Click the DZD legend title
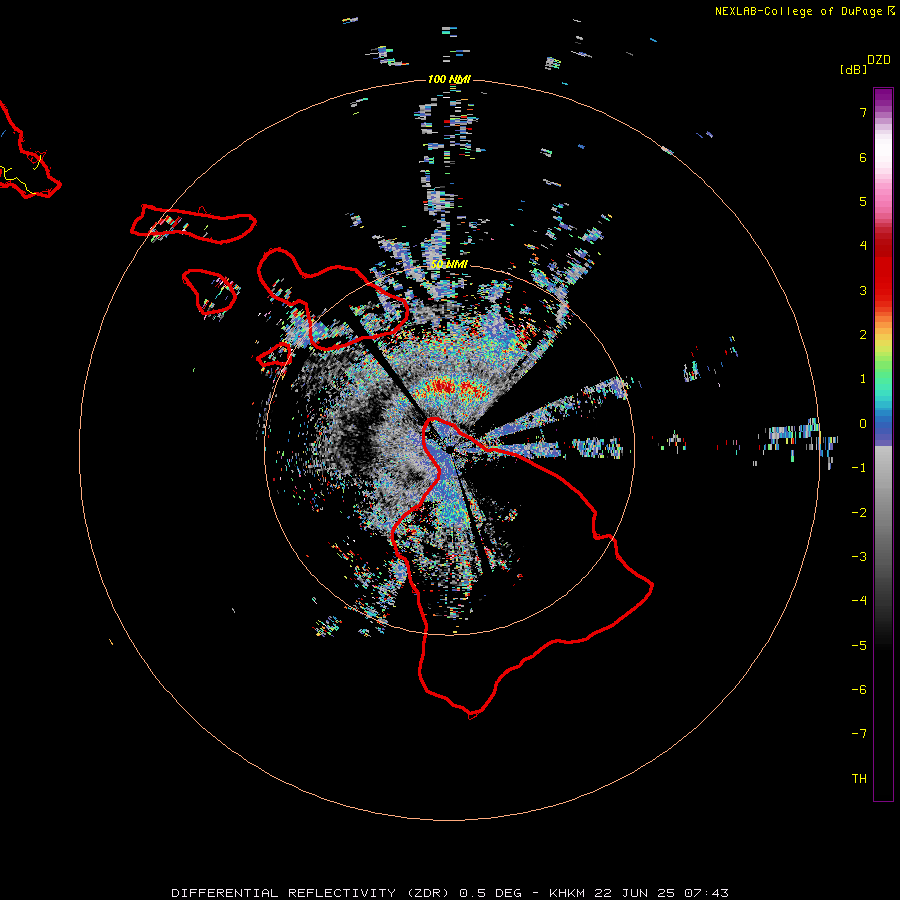Screen dimensions: 900x900 point(879,60)
